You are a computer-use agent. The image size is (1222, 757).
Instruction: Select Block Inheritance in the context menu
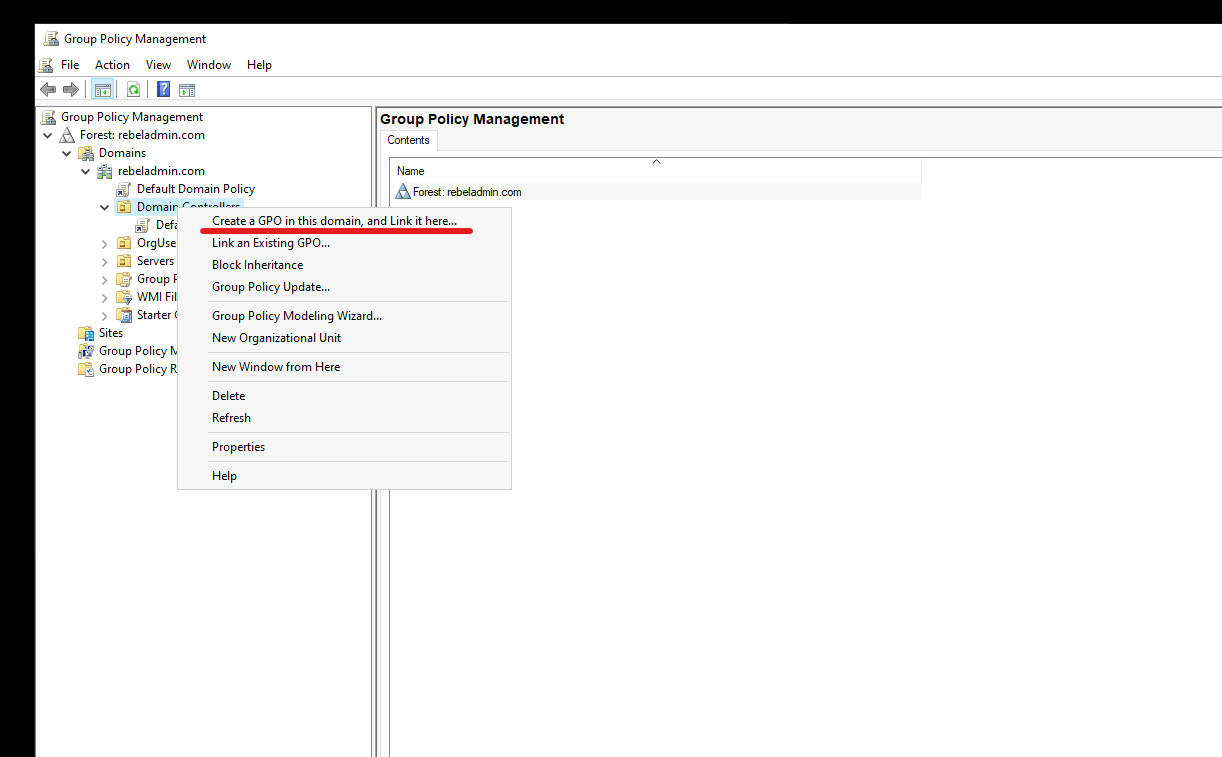(344, 265)
